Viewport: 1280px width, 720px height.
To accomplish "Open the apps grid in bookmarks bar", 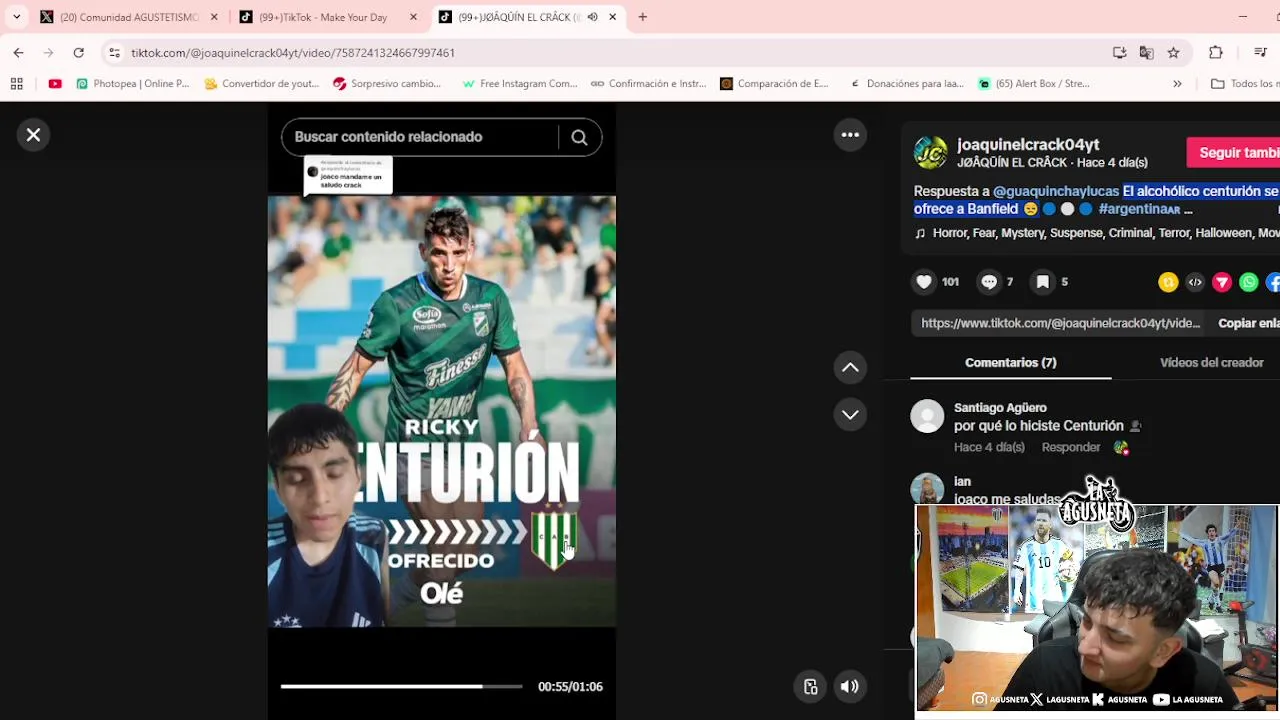I will (16, 84).
